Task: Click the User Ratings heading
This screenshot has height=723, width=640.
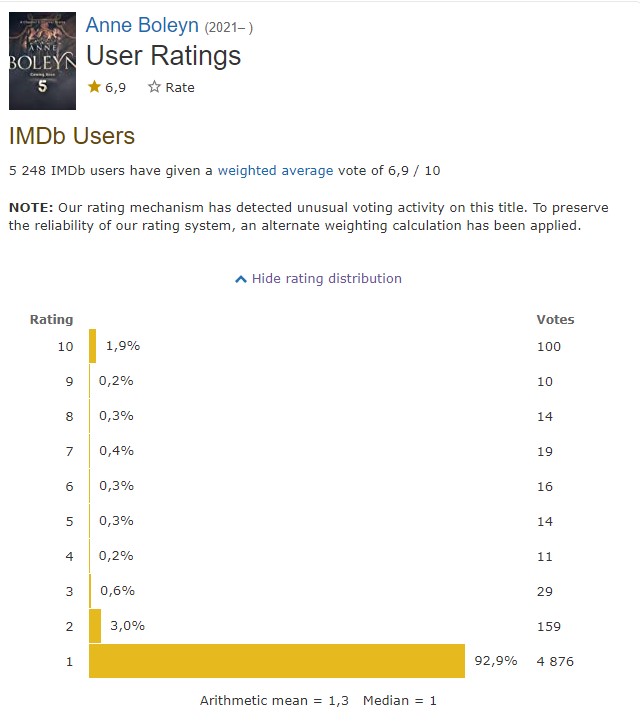Action: coord(163,56)
